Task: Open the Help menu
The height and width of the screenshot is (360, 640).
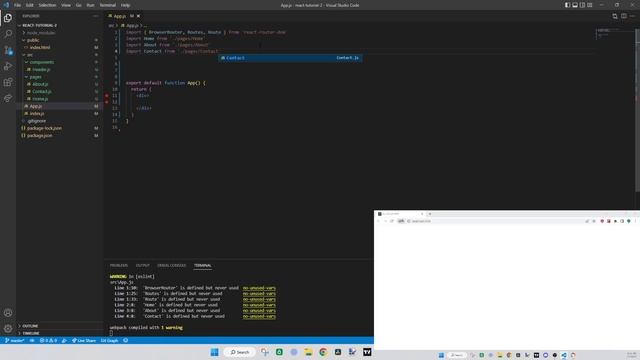Action: click(x=125, y=5)
